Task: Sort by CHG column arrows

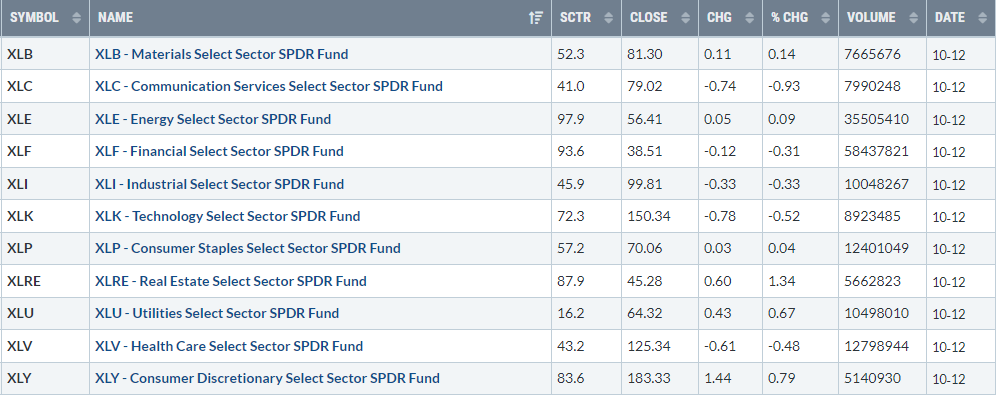Action: (x=749, y=18)
